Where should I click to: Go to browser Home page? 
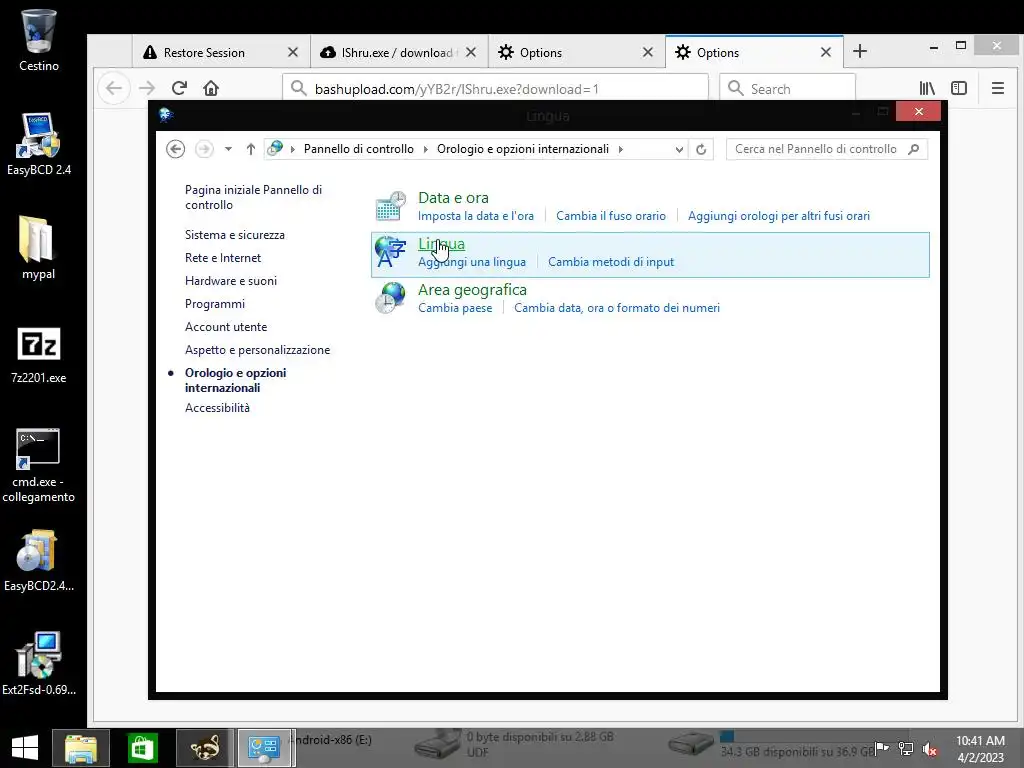(211, 88)
